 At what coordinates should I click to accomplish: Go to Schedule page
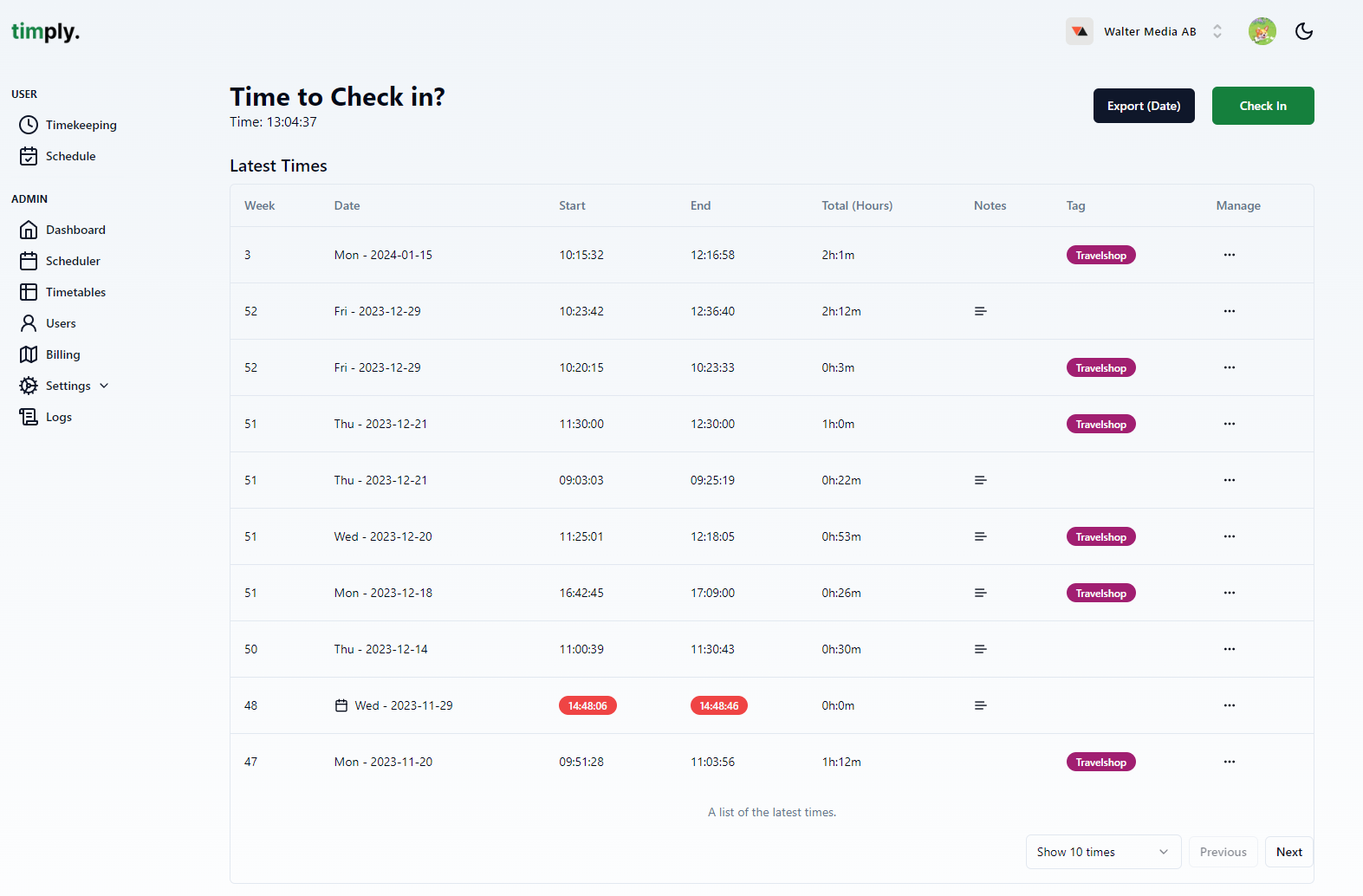coord(71,156)
